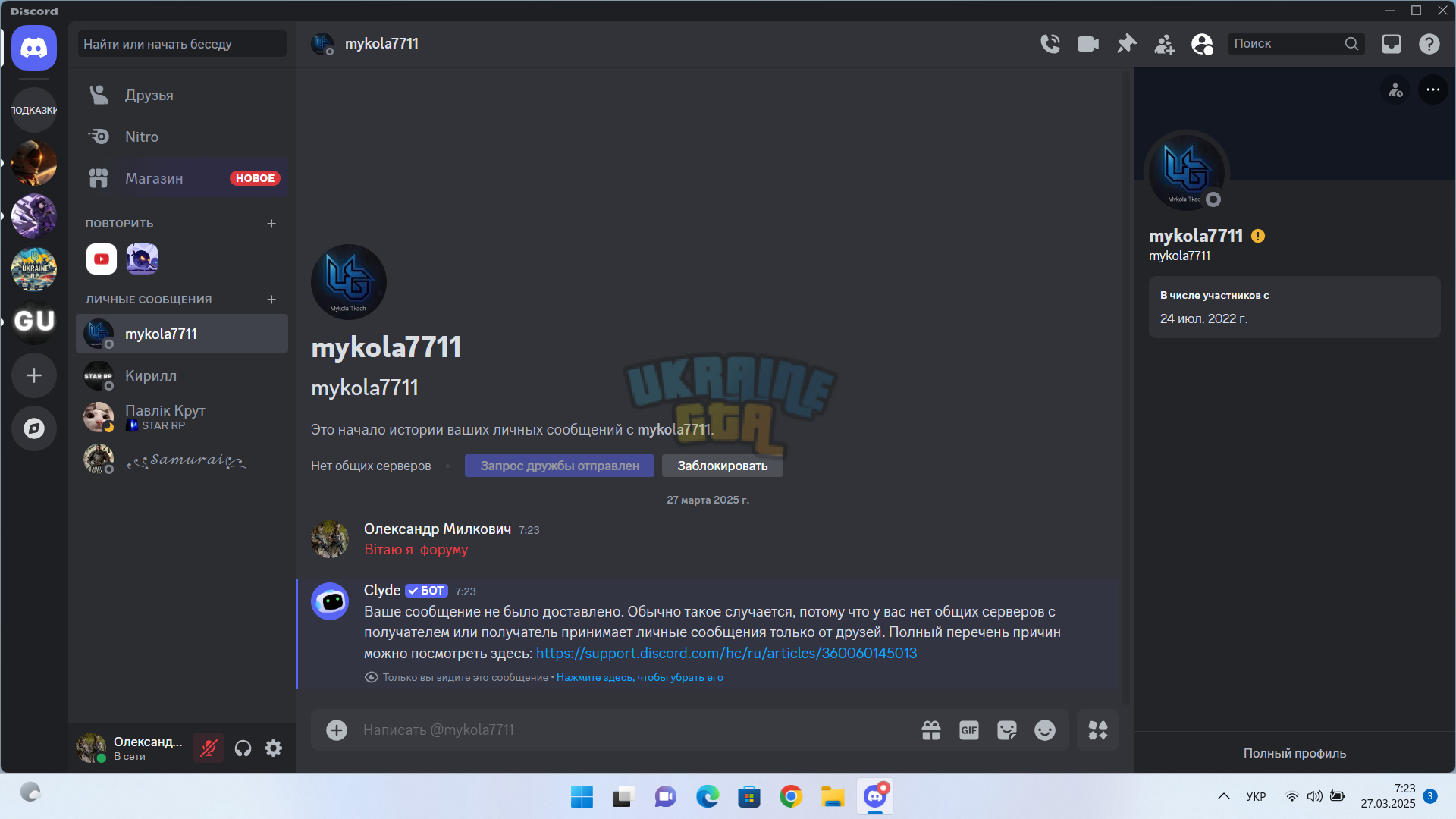The image size is (1456, 819).
Task: Add a server plus button
Action: click(x=34, y=375)
